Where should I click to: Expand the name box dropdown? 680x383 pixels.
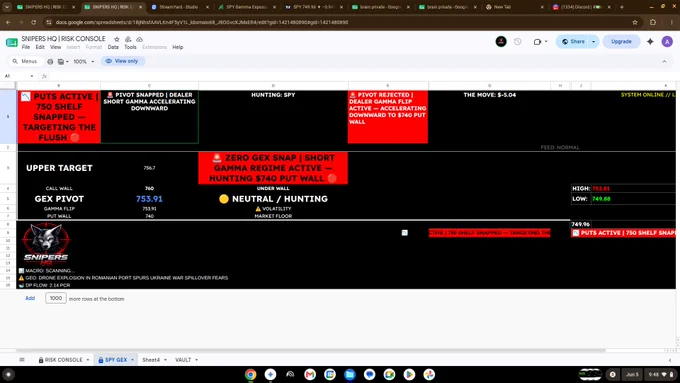[x=32, y=76]
